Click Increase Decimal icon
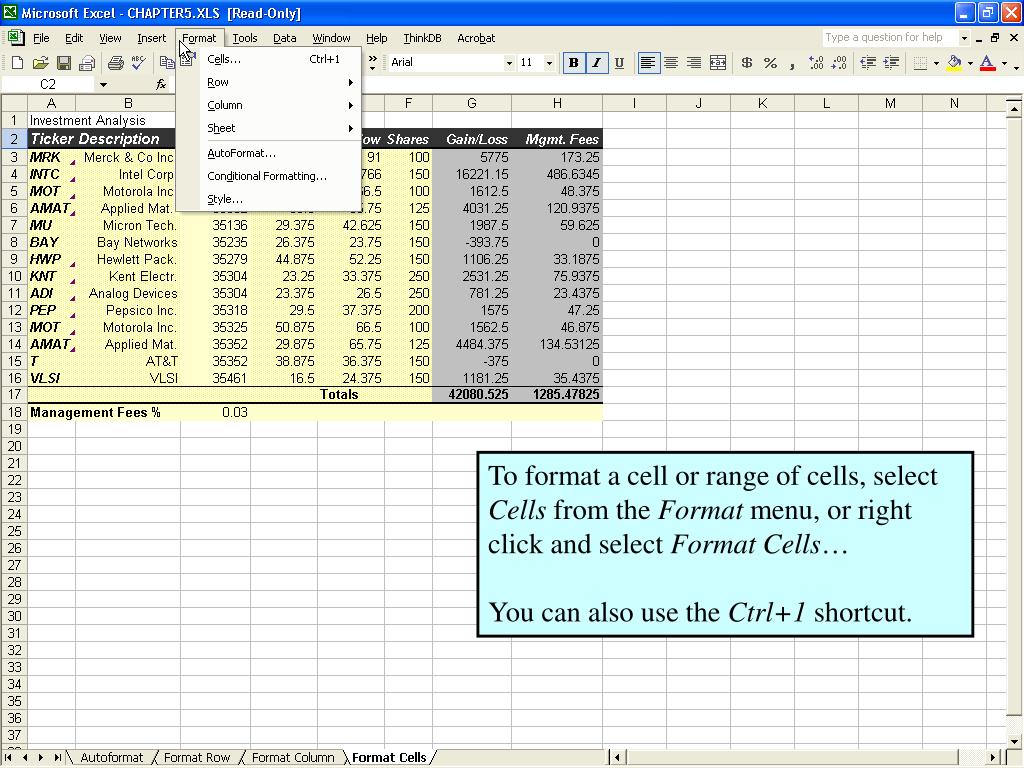1024x768 pixels. pyautogui.click(x=816, y=63)
